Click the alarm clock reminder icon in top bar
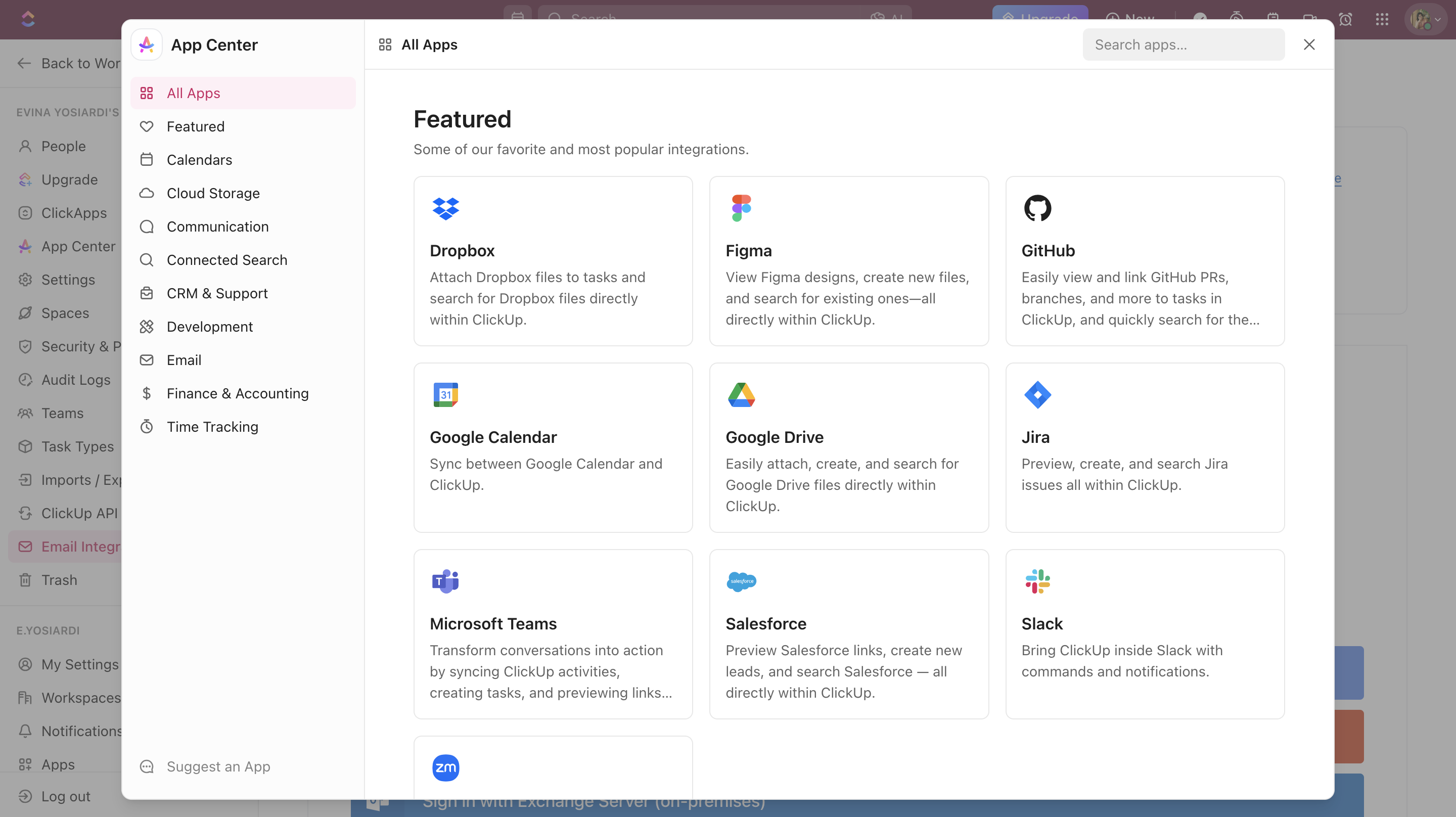The height and width of the screenshot is (817, 1456). [x=1346, y=19]
